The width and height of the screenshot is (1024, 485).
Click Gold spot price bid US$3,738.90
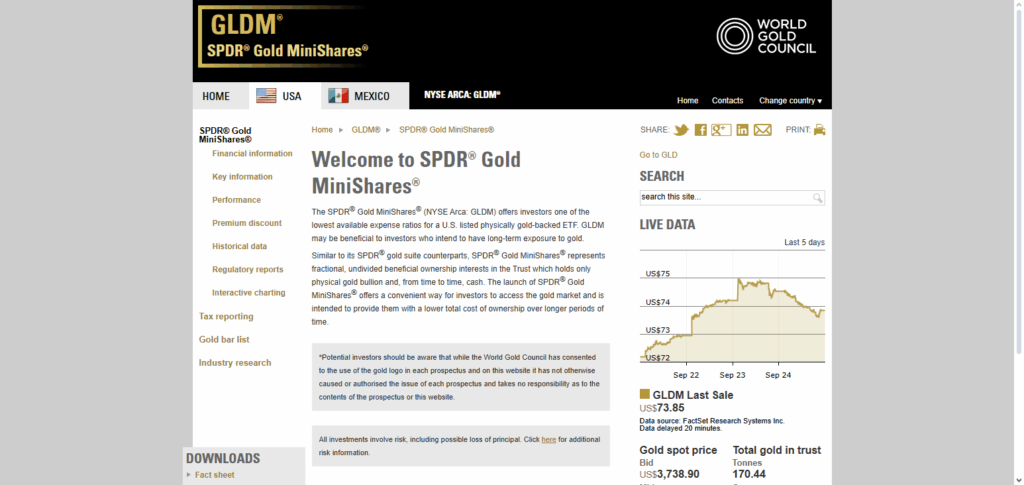coord(669,474)
